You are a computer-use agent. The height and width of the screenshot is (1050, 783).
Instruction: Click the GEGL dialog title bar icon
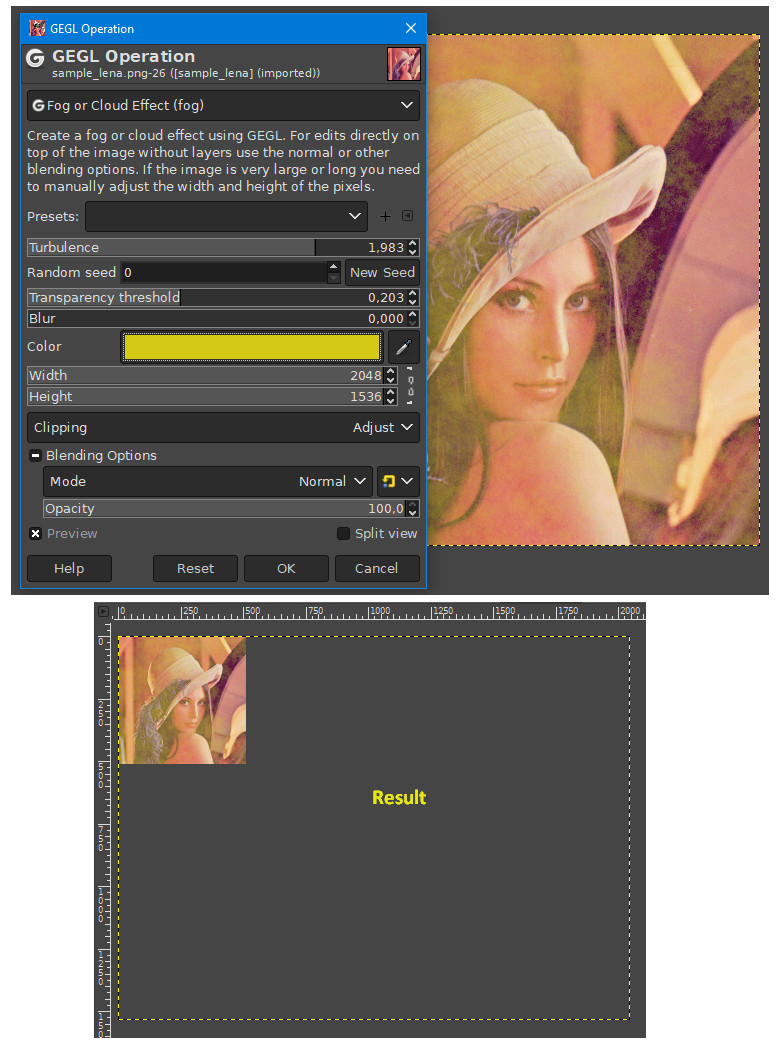(37, 28)
